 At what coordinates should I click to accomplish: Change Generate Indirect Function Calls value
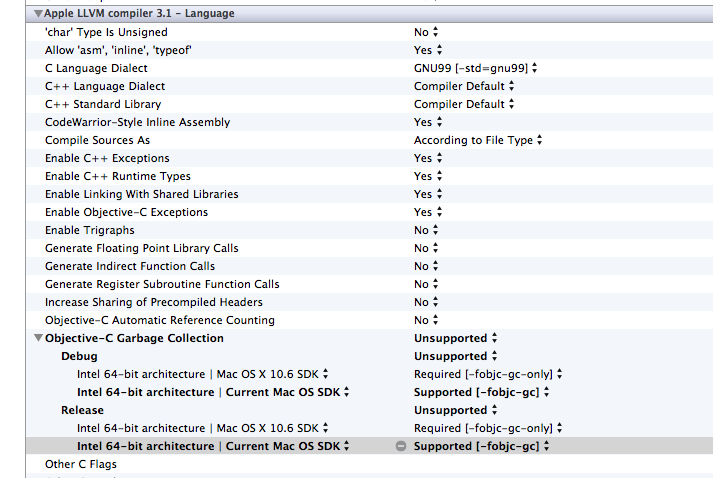point(426,266)
